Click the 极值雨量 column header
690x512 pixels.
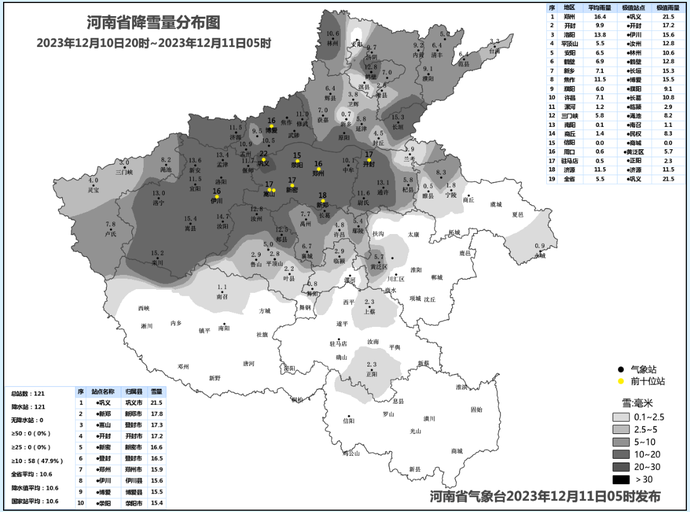[x=666, y=7]
